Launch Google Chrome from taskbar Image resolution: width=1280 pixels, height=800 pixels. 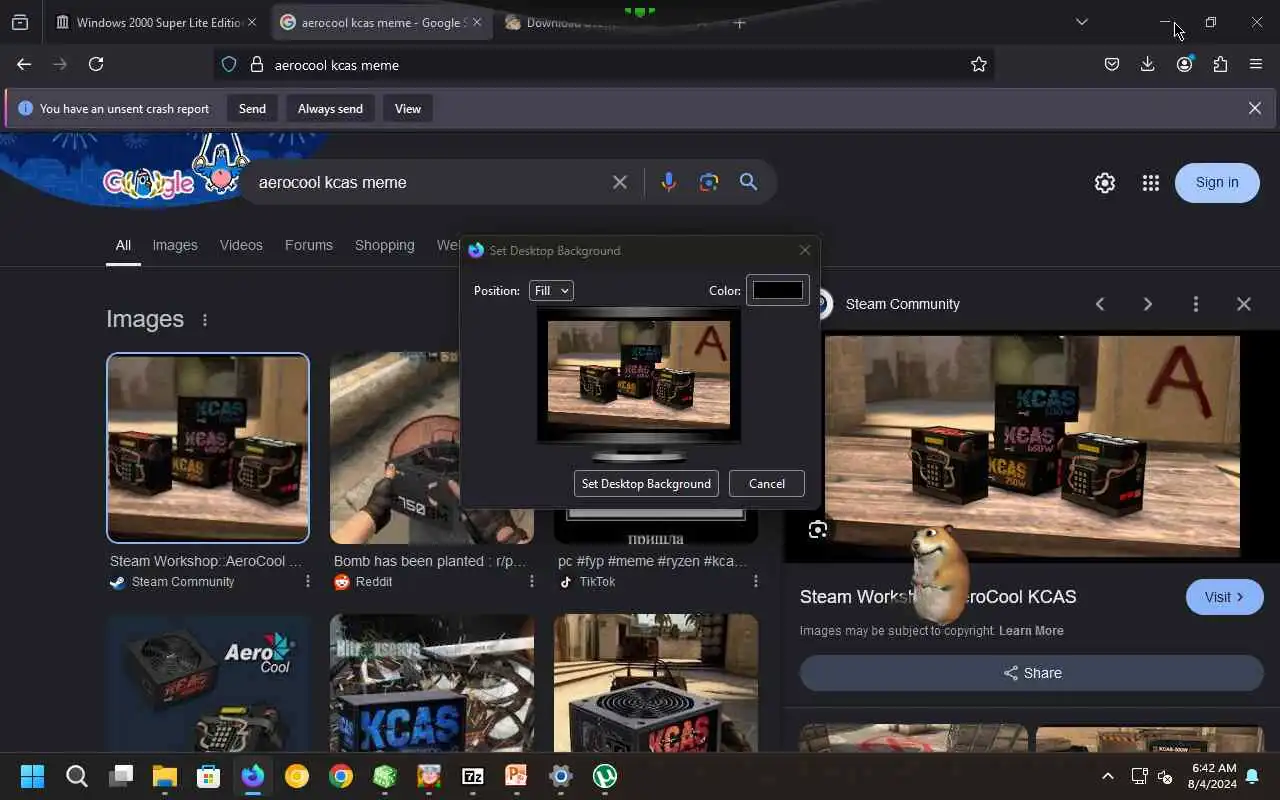[x=341, y=776]
